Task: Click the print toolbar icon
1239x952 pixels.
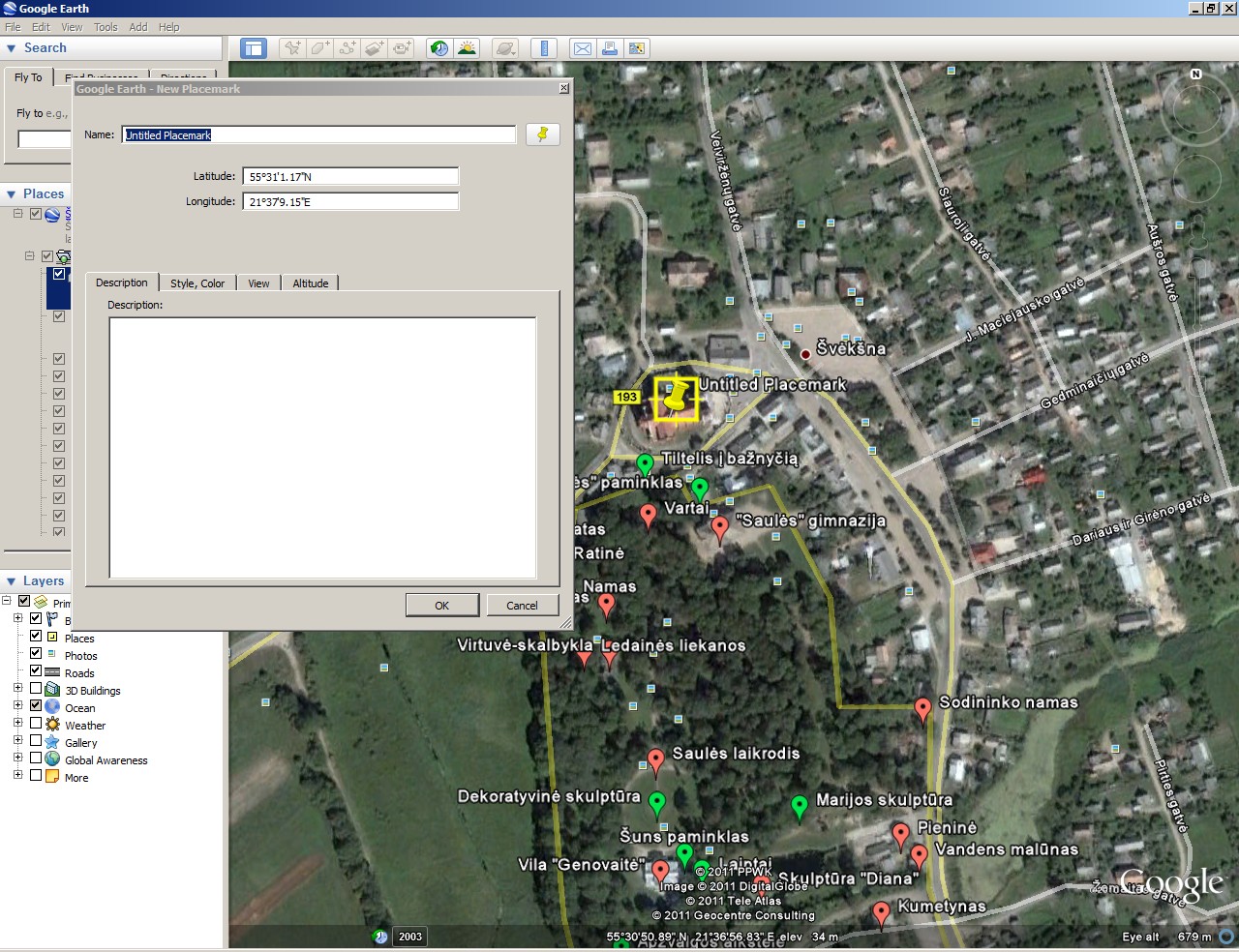Action: tap(610, 48)
